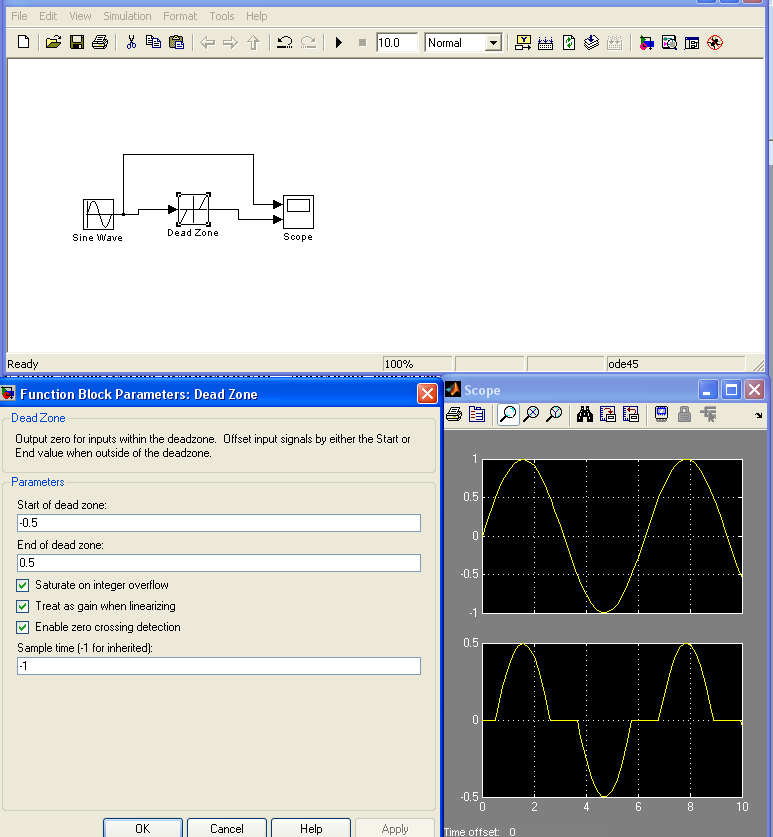This screenshot has height=837, width=773.
Task: Click the Start of dead zone field
Action: tap(219, 523)
